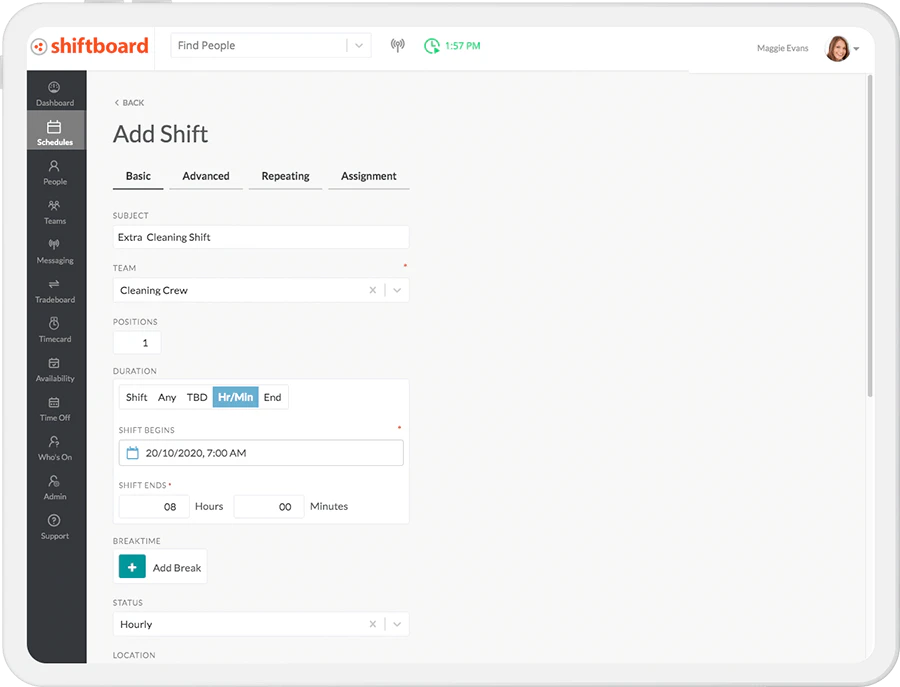Open the Timecard section
Screen dimensions: 900x687
coord(54,330)
